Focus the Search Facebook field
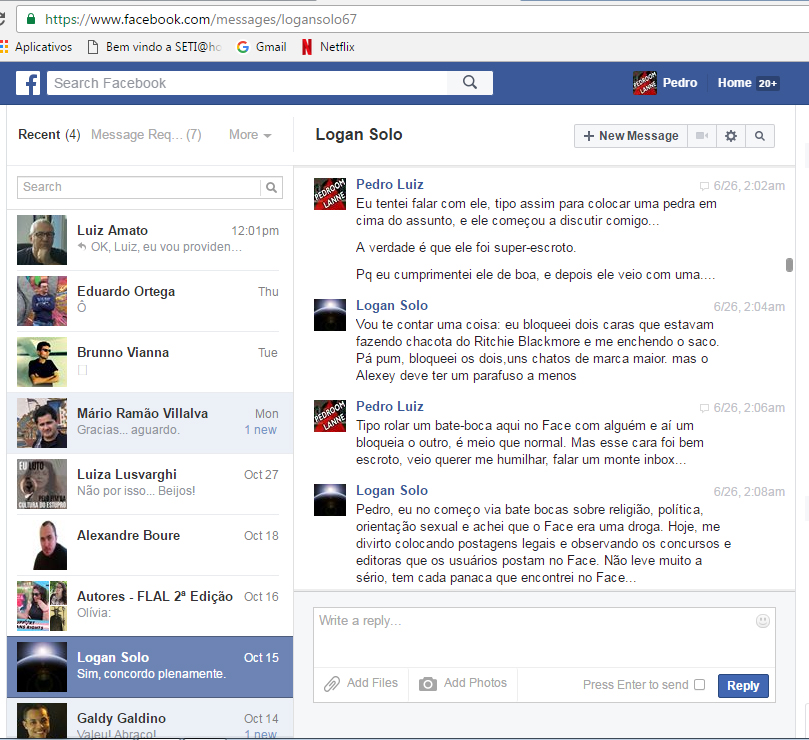This screenshot has height=740, width=809. (x=248, y=83)
